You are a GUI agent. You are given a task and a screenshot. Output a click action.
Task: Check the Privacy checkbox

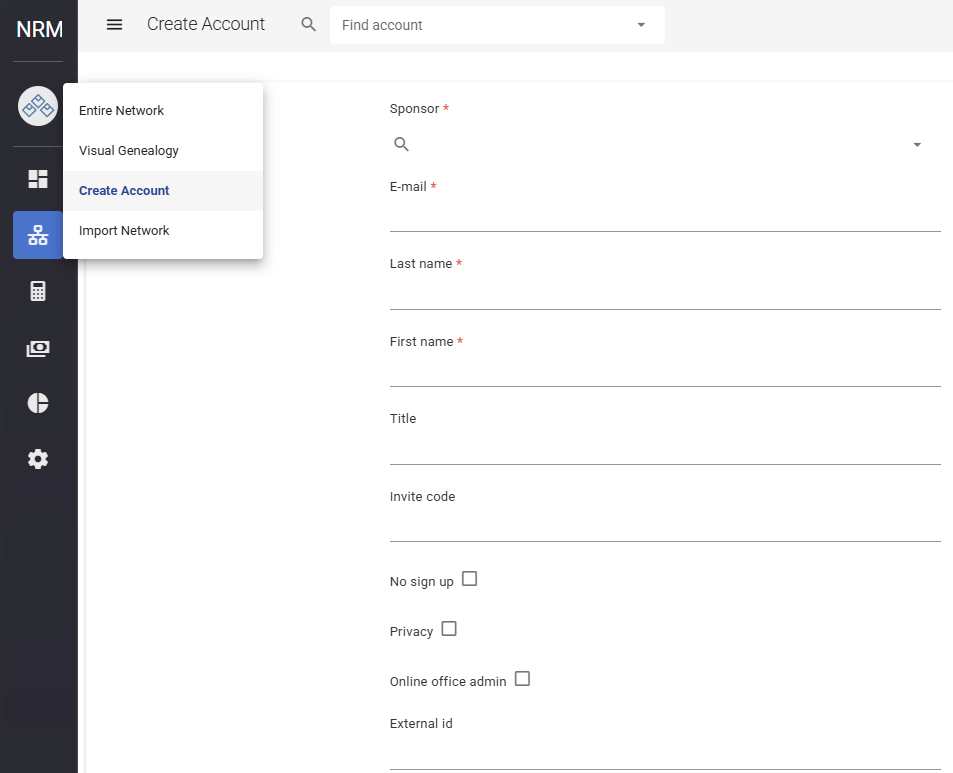coord(449,629)
